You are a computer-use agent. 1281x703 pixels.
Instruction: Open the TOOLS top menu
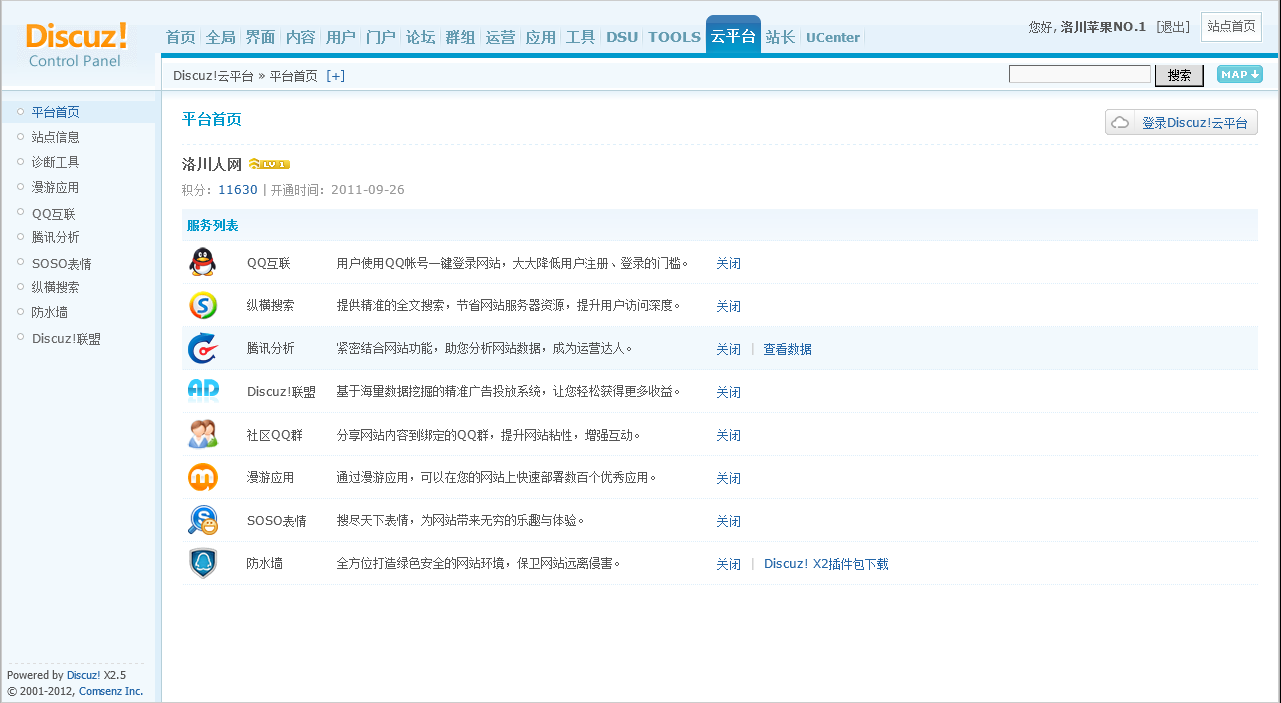click(675, 37)
